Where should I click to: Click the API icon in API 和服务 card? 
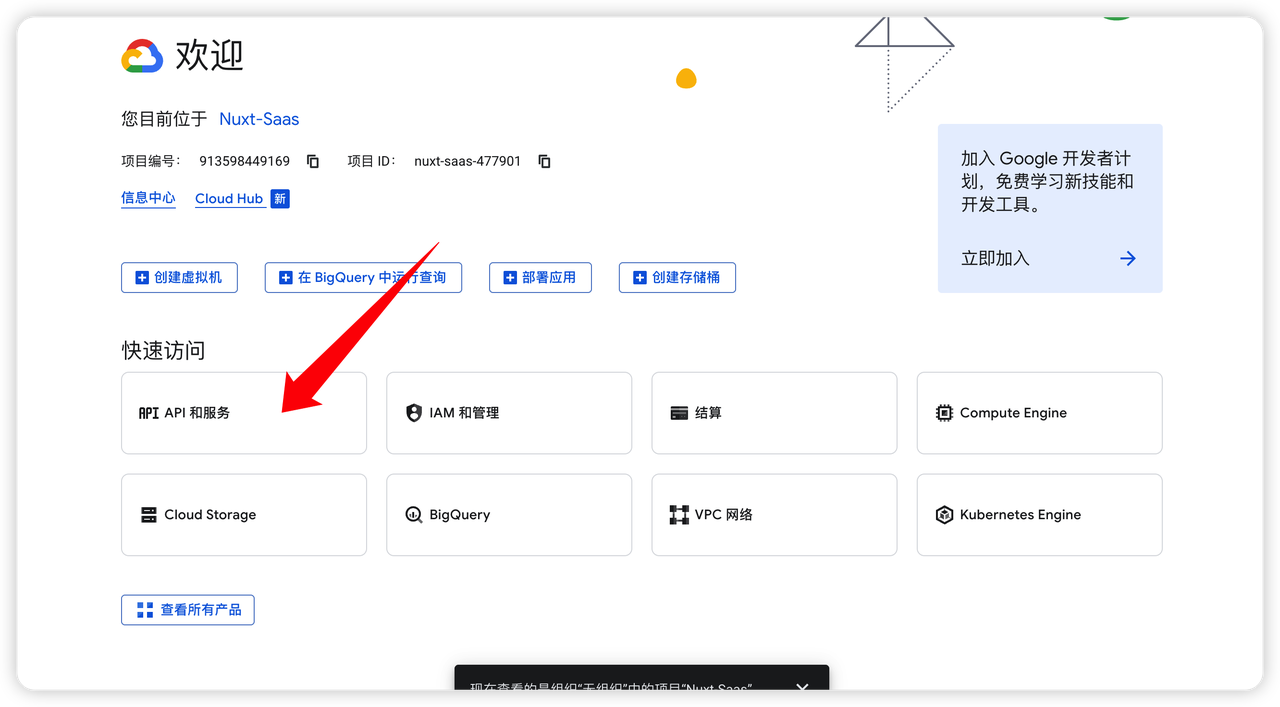149,413
